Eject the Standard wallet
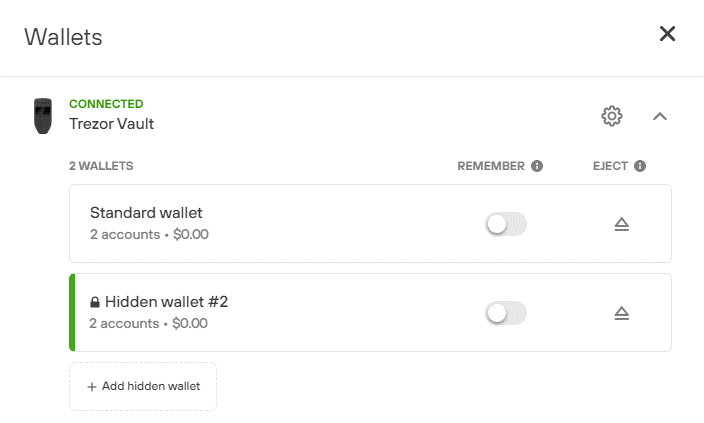Viewport: 704px width, 423px height. [621, 224]
